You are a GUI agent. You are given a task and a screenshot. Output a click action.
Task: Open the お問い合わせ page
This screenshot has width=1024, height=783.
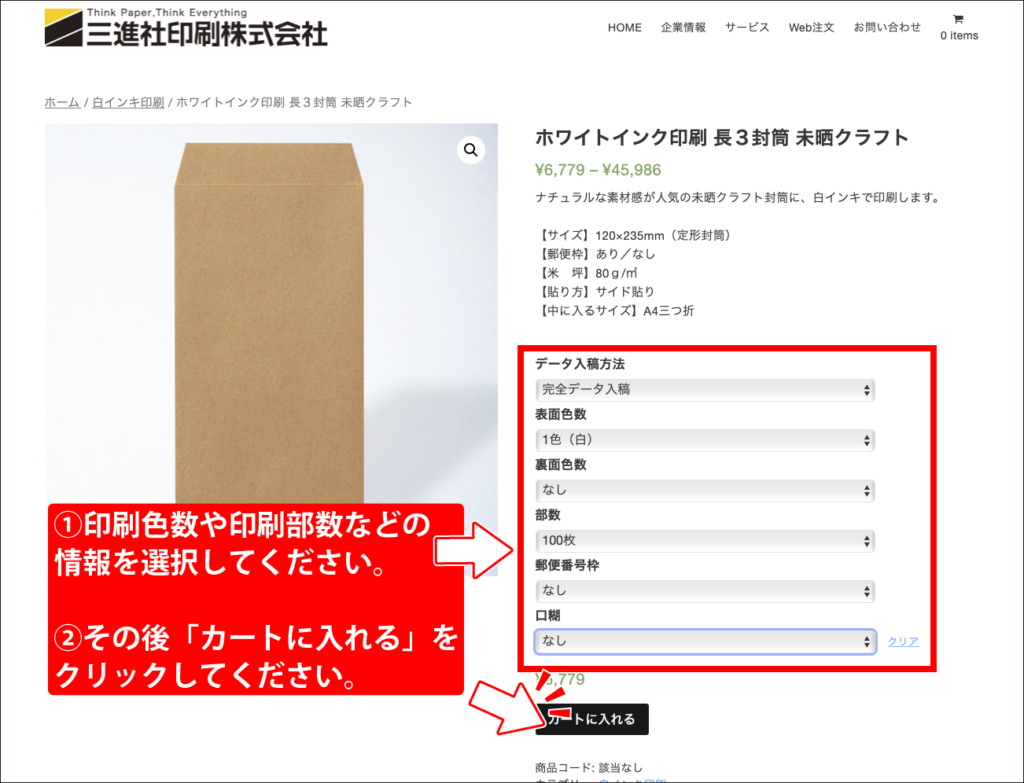pyautogui.click(x=887, y=27)
